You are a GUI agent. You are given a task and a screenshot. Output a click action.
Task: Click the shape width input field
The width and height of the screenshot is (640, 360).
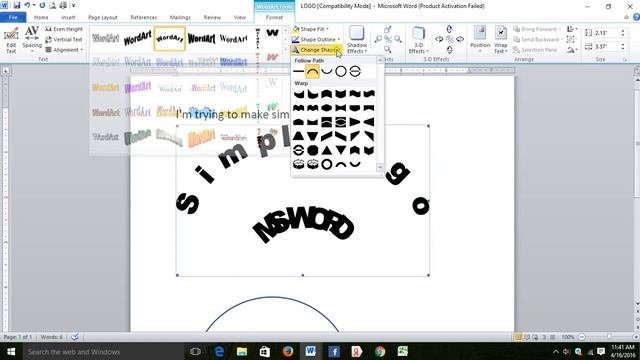(x=606, y=47)
